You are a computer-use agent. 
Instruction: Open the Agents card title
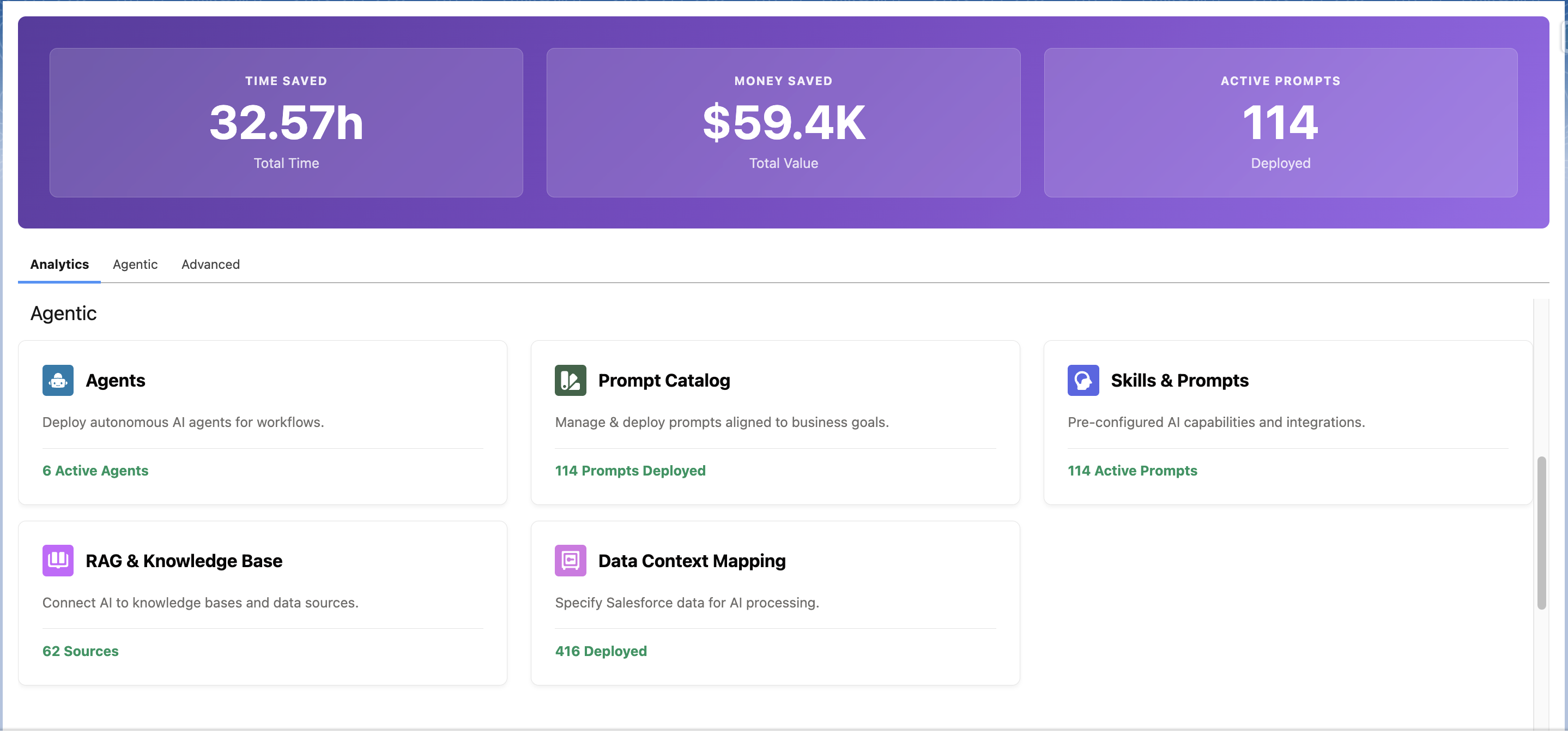[x=116, y=380]
